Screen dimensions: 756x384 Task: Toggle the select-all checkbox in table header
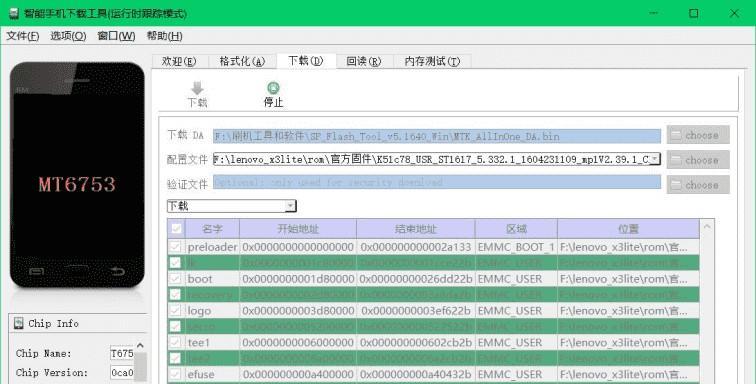[176, 229]
